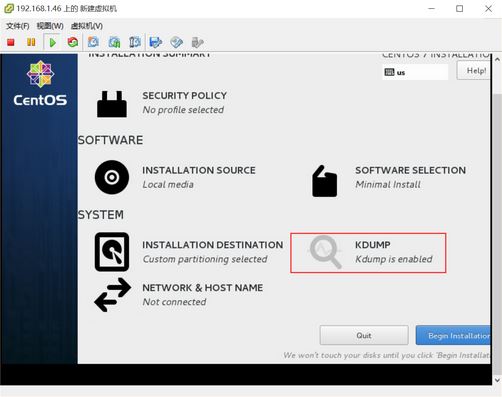Screen dimensions: 502x397
Task: Click the Quit button
Action: click(364, 335)
